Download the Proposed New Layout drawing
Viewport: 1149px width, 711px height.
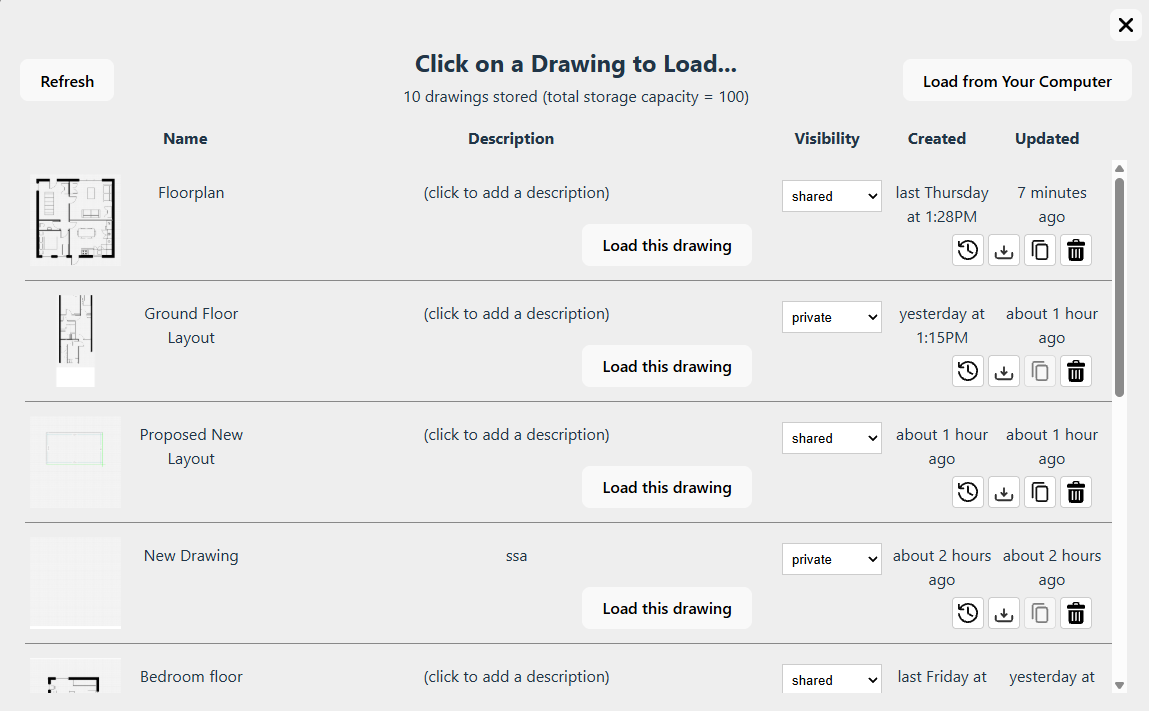coord(1004,493)
